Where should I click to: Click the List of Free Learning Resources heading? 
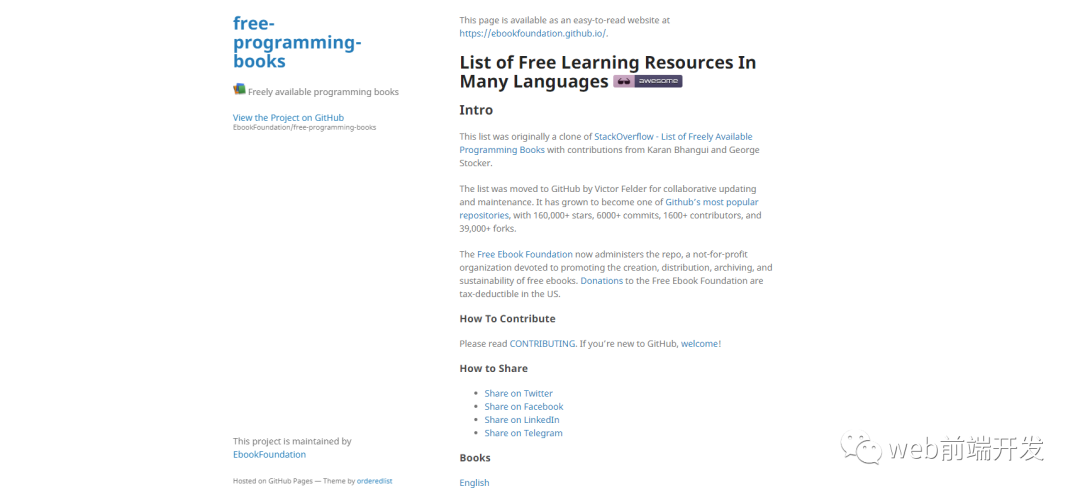coord(608,72)
